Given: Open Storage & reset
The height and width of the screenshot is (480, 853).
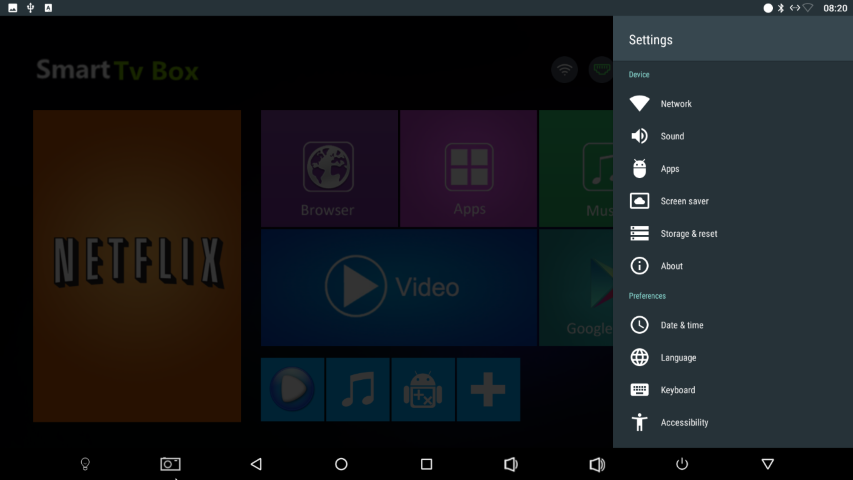Looking at the screenshot, I should click(733, 233).
